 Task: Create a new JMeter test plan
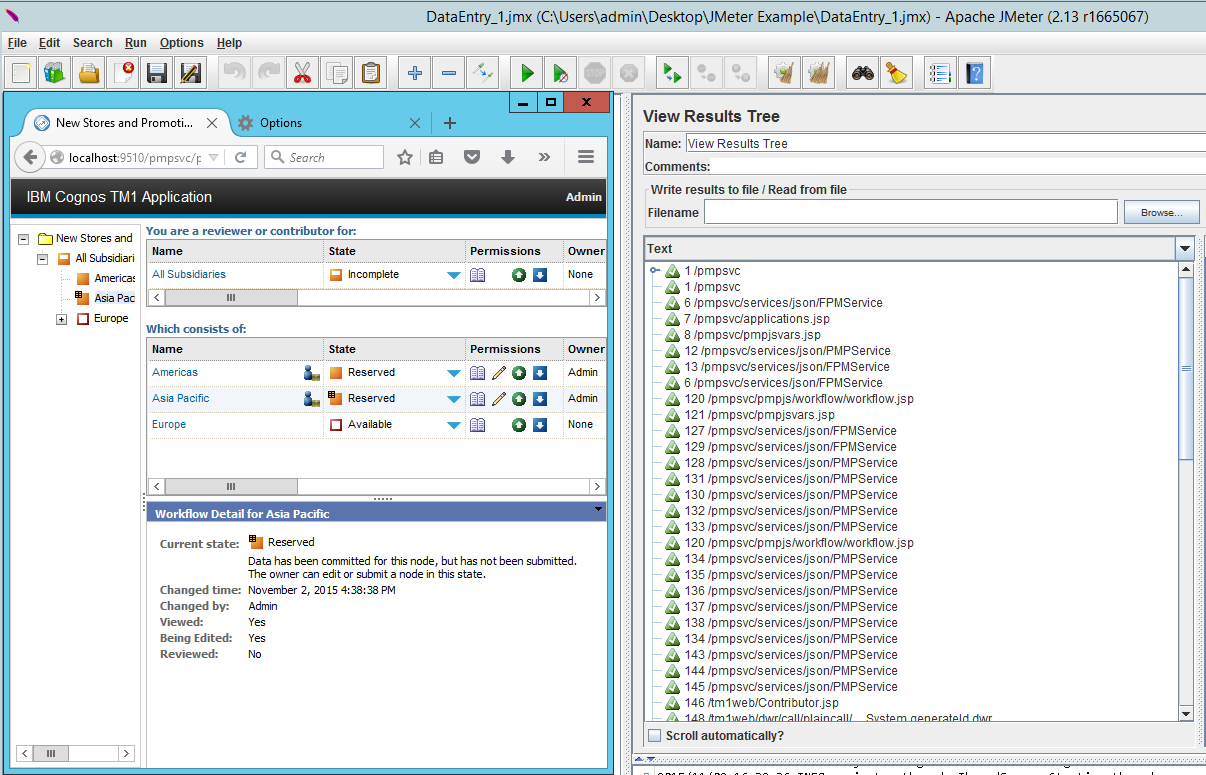22,73
